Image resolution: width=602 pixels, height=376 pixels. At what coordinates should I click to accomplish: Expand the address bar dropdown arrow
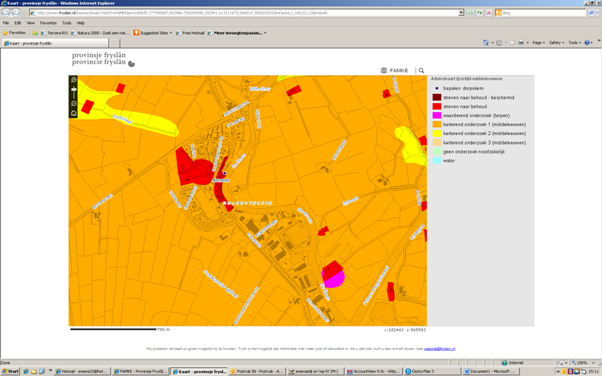pos(461,13)
